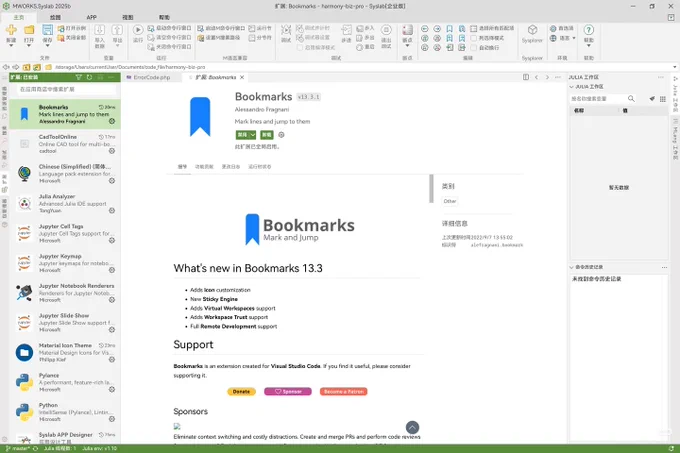Click the navigate forward arrow in path bar

[x=16, y=67]
